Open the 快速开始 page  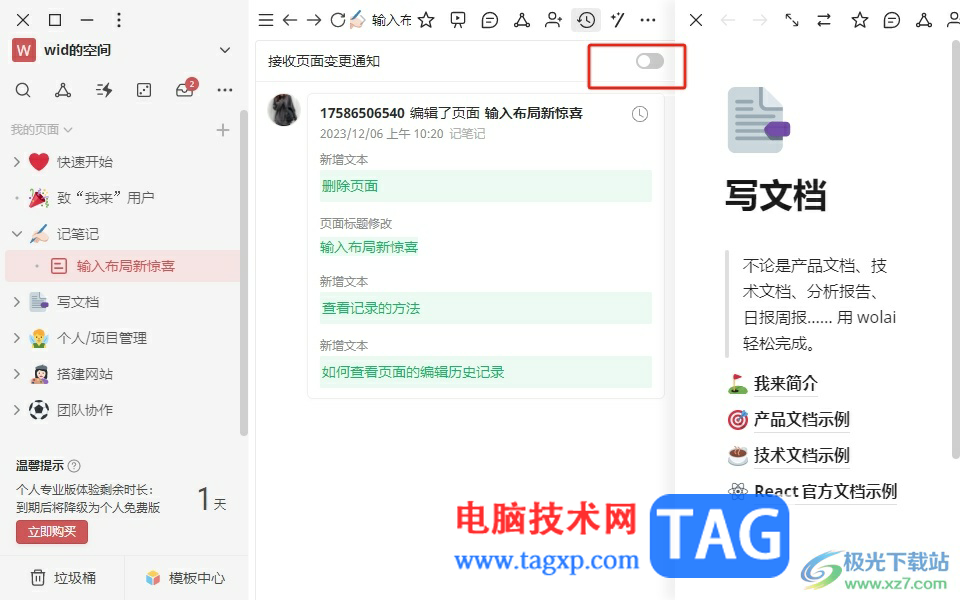(84, 162)
